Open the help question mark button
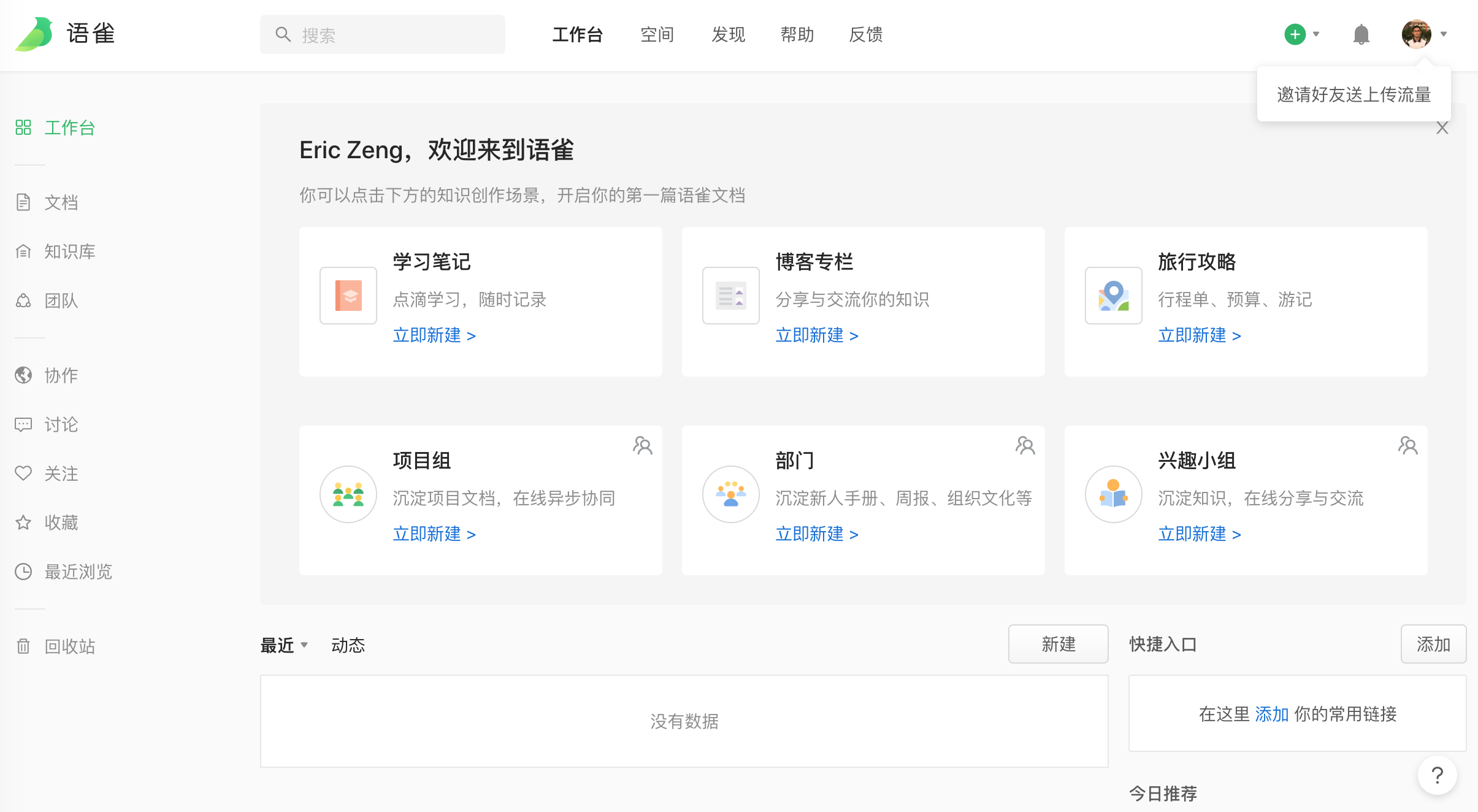This screenshot has height=812, width=1478. tap(1437, 775)
